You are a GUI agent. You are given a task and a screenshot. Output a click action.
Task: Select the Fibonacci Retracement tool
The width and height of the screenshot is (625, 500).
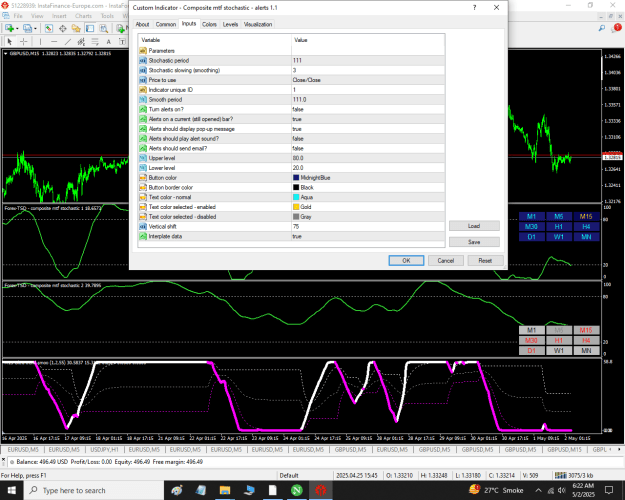point(95,41)
